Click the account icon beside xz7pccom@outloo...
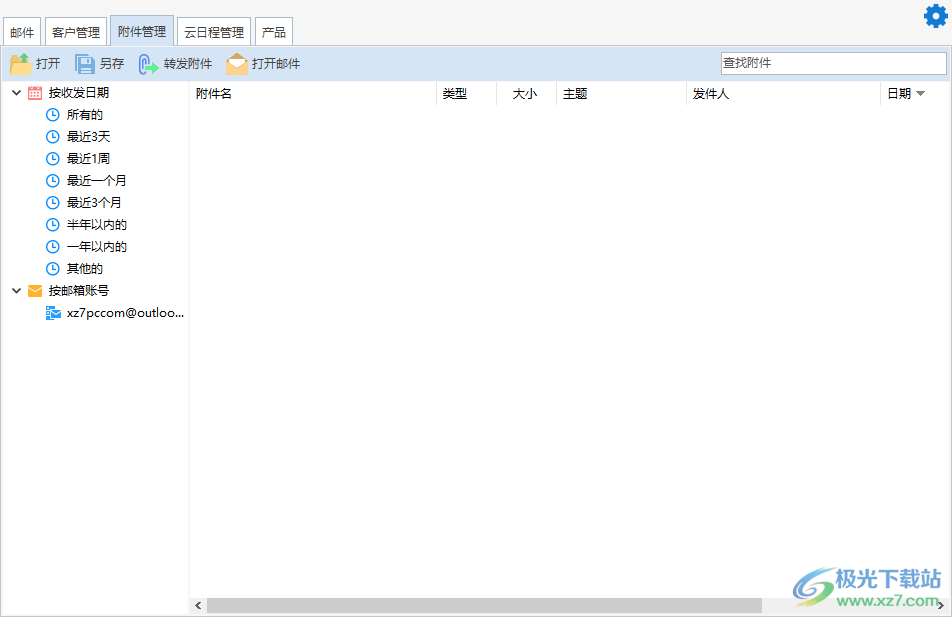Image resolution: width=952 pixels, height=617 pixels. [x=53, y=312]
